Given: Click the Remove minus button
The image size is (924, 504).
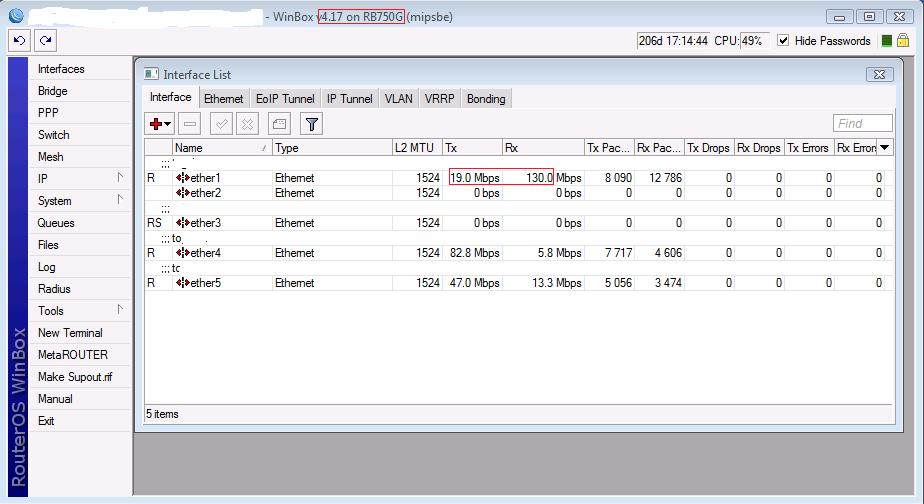Looking at the screenshot, I should click(x=190, y=124).
